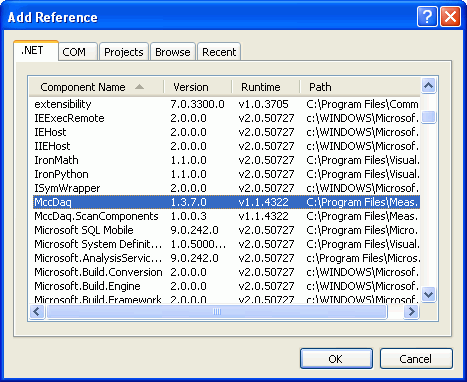The image size is (467, 382).
Task: Click horizontal scrollbar left arrow
Action: pos(37,312)
